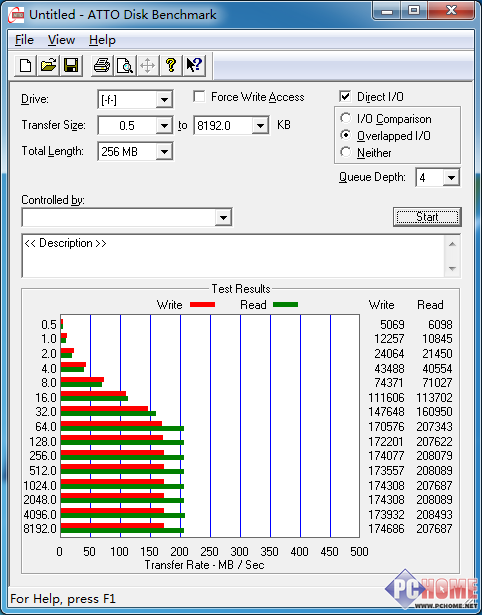Expand the Total Length dropdown
482x615 pixels.
pyautogui.click(x=164, y=151)
